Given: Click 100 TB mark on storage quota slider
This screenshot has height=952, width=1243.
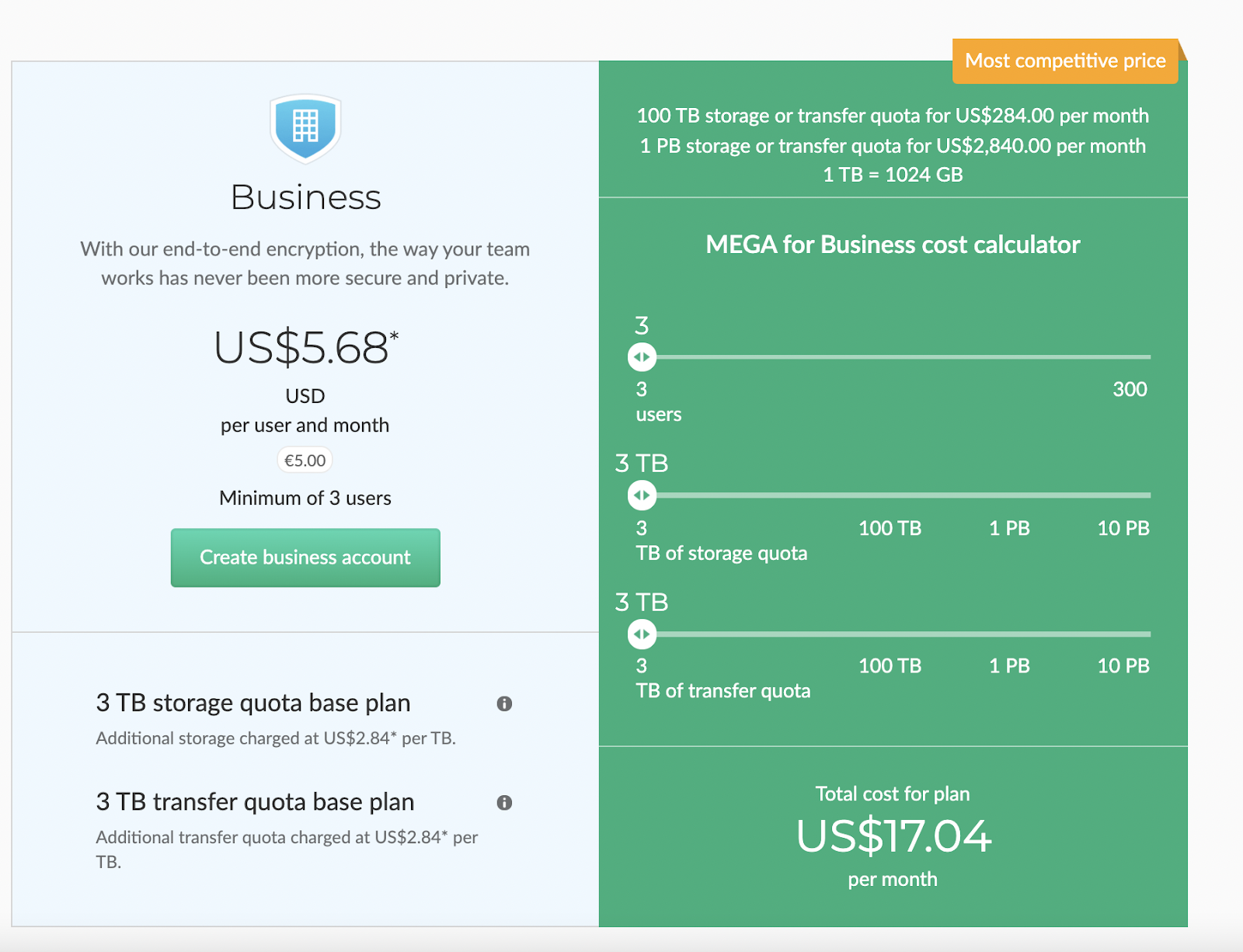Looking at the screenshot, I should click(890, 528).
